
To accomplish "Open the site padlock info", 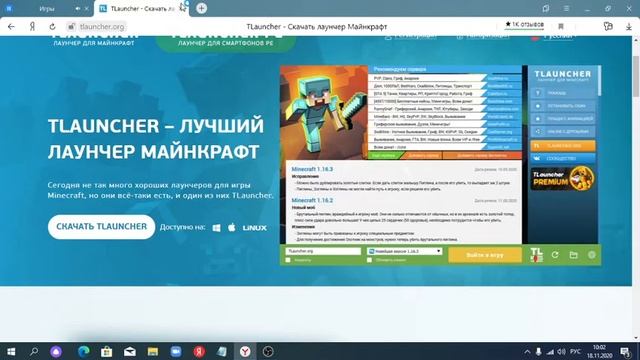I will coord(71,27).
